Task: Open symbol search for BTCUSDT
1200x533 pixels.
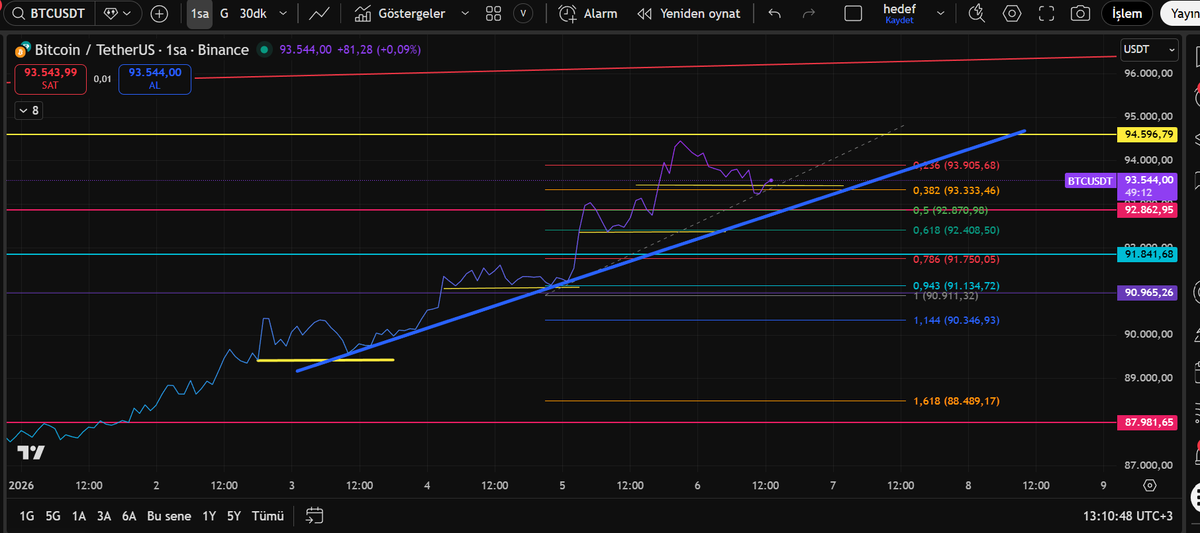Action: click(48, 14)
